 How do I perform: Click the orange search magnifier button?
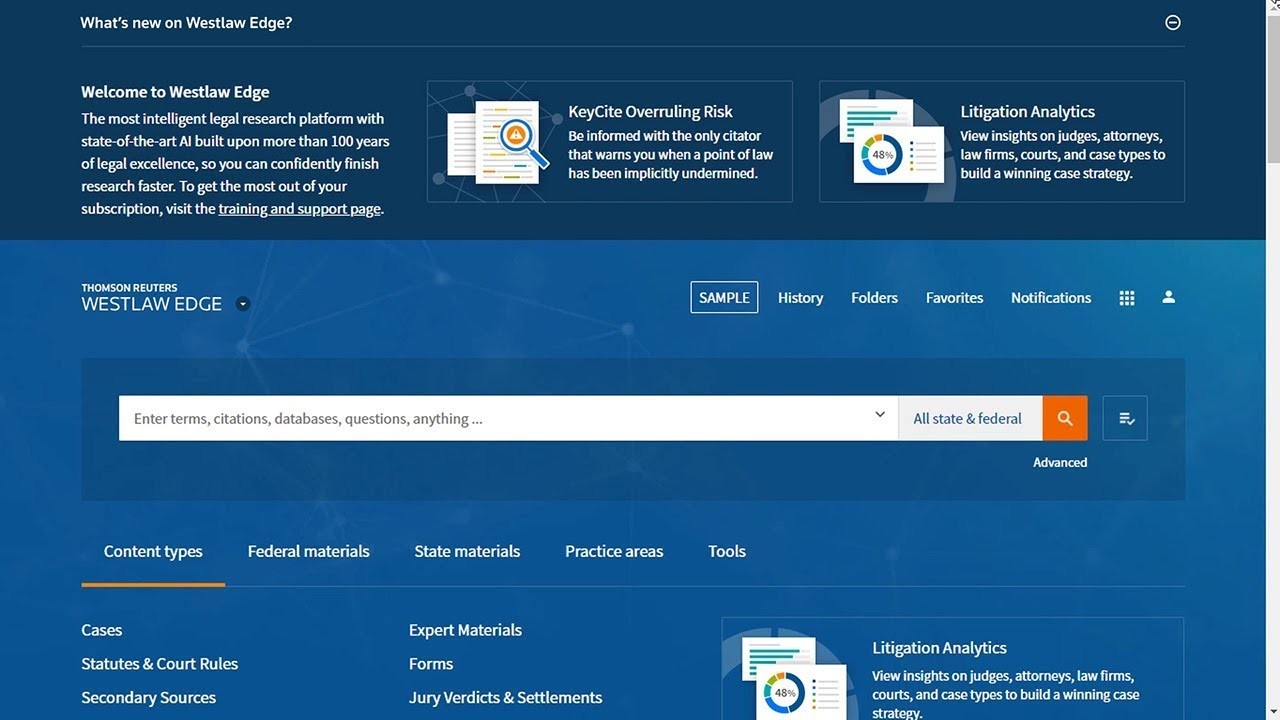click(x=1065, y=418)
